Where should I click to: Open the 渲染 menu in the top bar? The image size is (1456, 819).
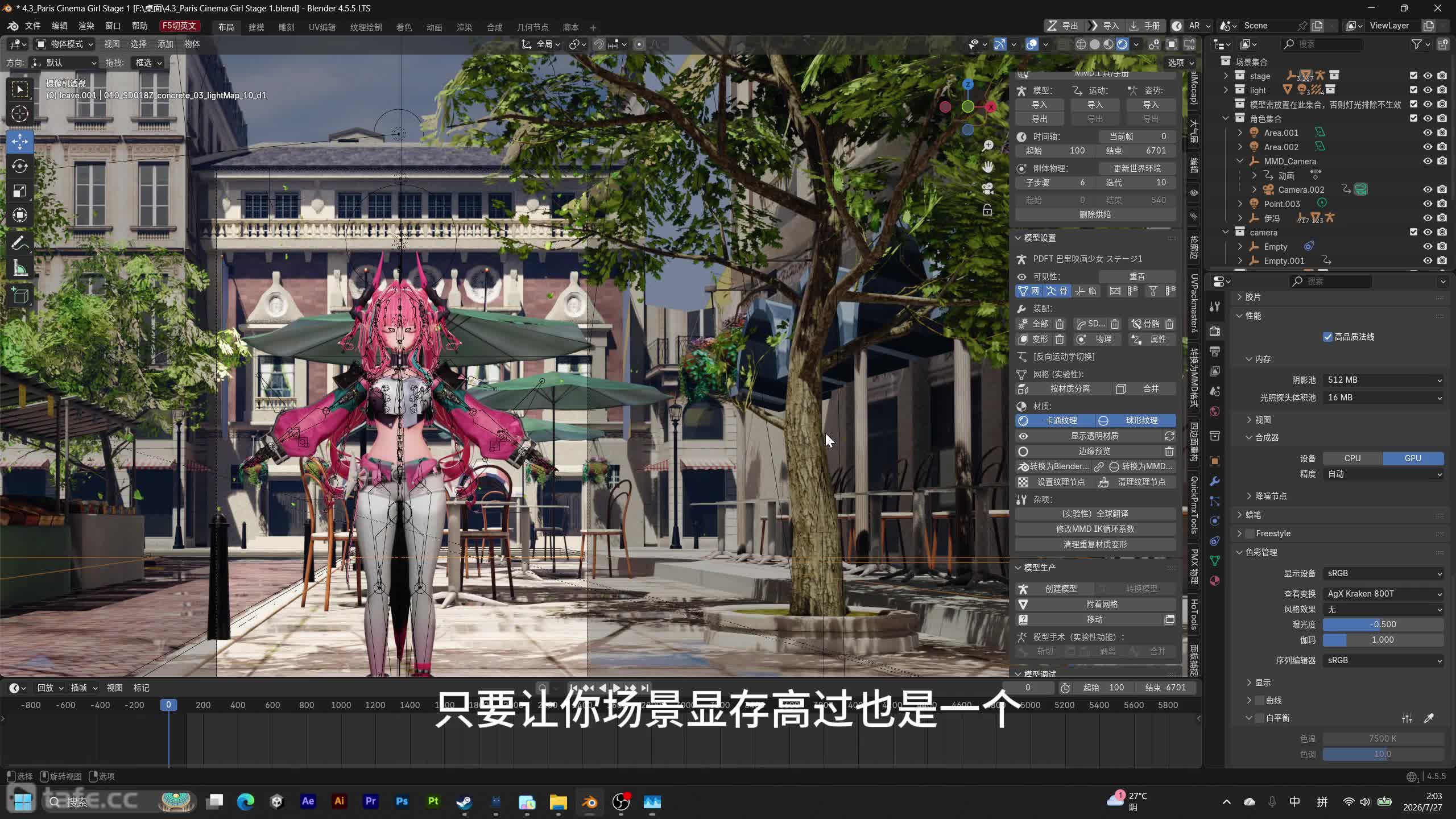(86, 26)
